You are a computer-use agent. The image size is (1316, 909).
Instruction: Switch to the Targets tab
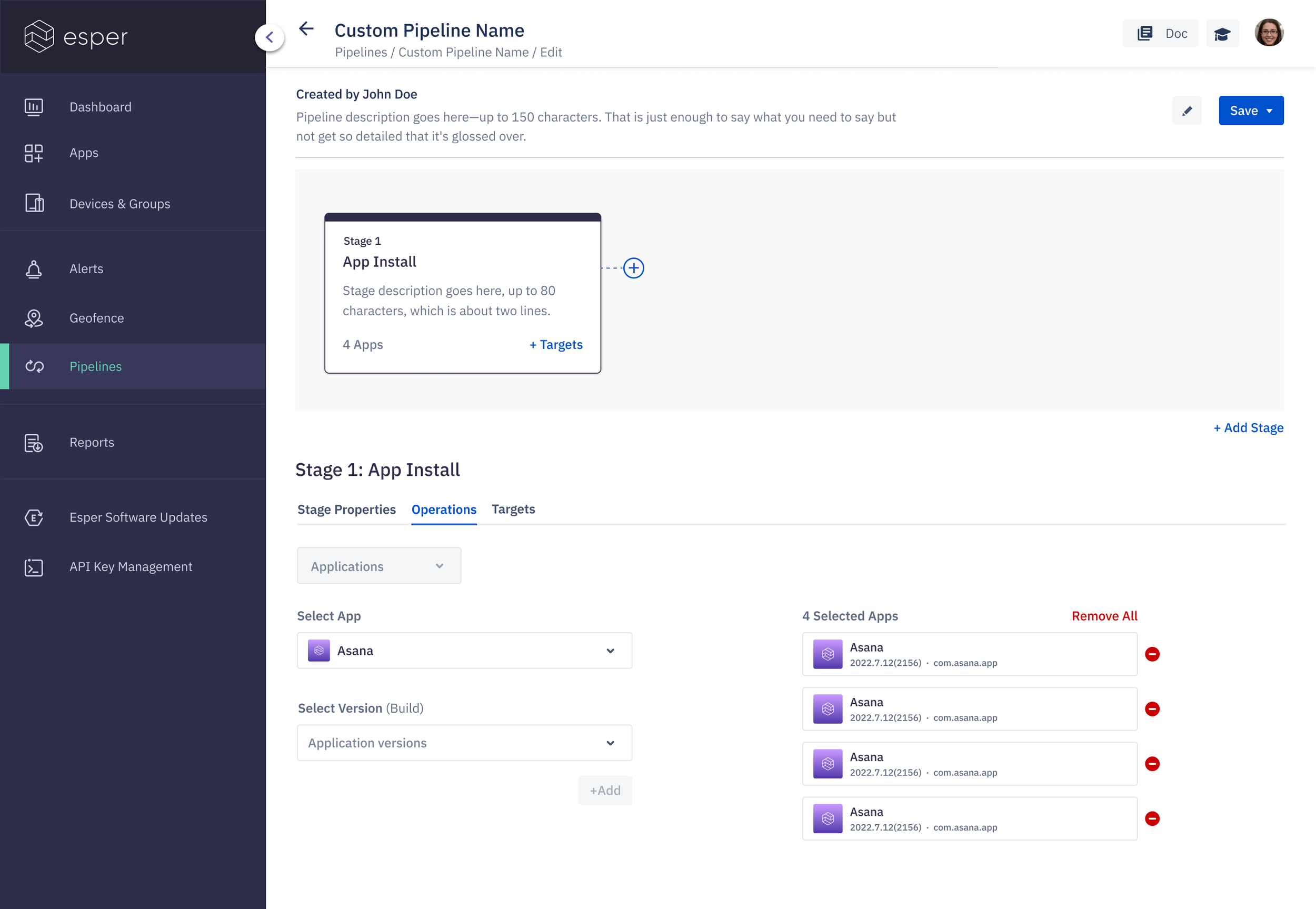tap(513, 509)
